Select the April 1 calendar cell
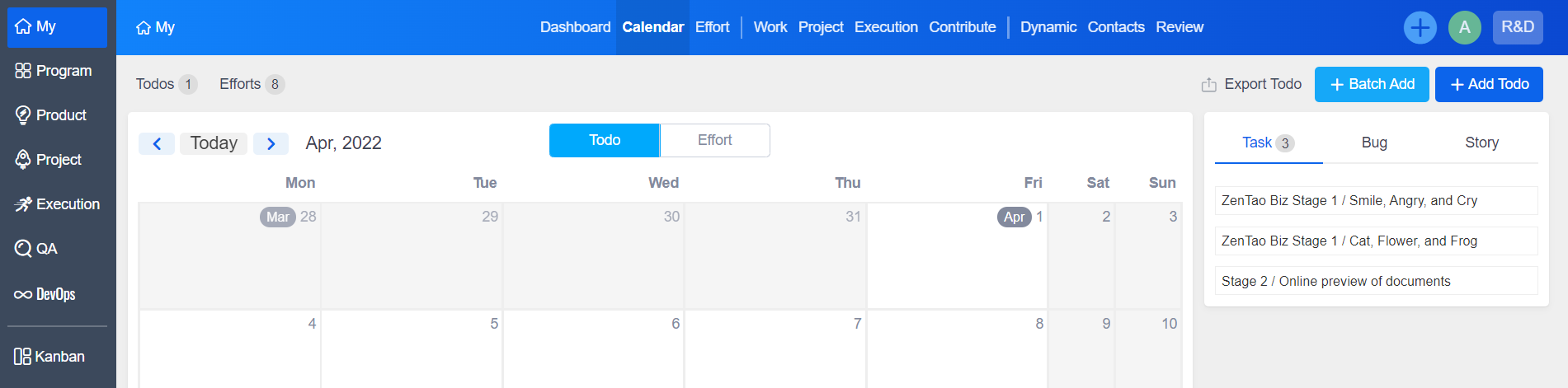Screen dimensions: 1568x388 coord(957,259)
